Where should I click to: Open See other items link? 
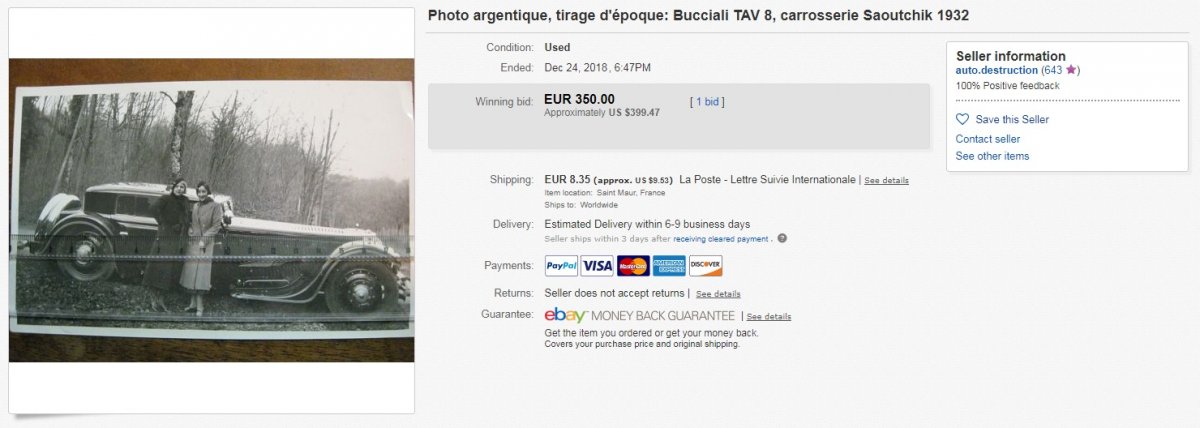pos(992,156)
